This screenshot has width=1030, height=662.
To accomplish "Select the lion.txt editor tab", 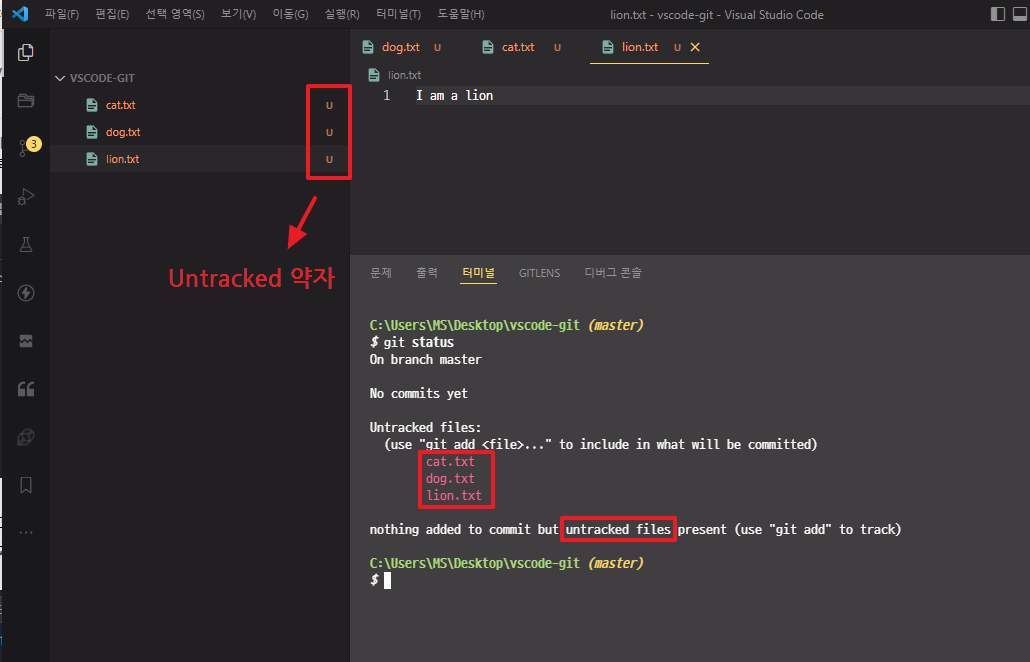I will [649, 47].
